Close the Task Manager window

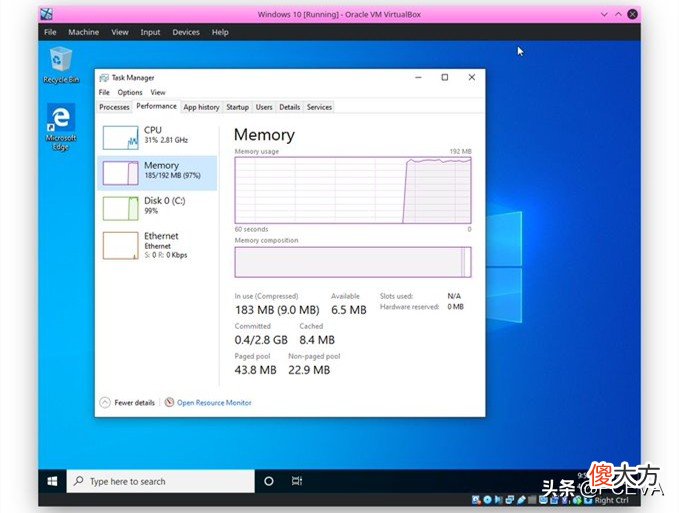pyautogui.click(x=472, y=77)
